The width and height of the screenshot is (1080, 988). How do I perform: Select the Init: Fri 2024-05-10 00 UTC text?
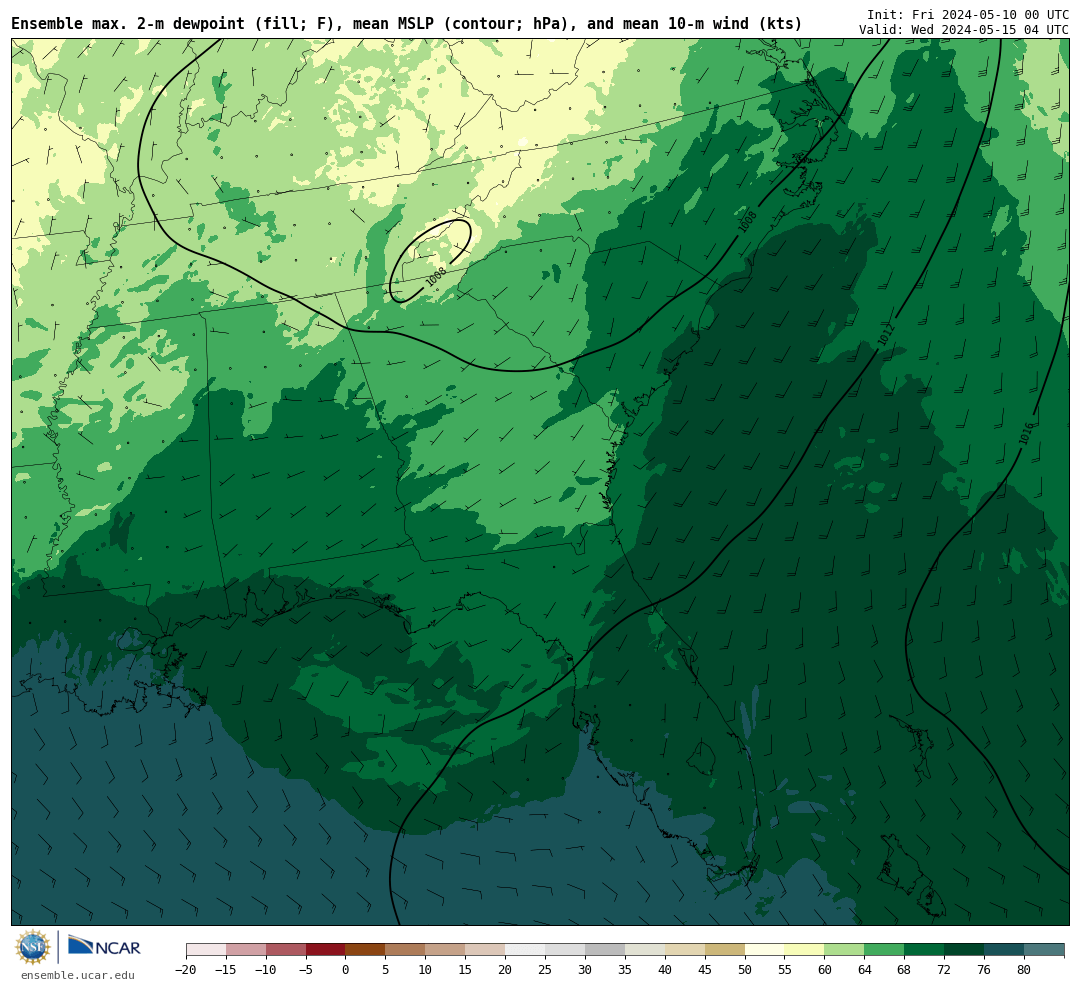(x=968, y=14)
